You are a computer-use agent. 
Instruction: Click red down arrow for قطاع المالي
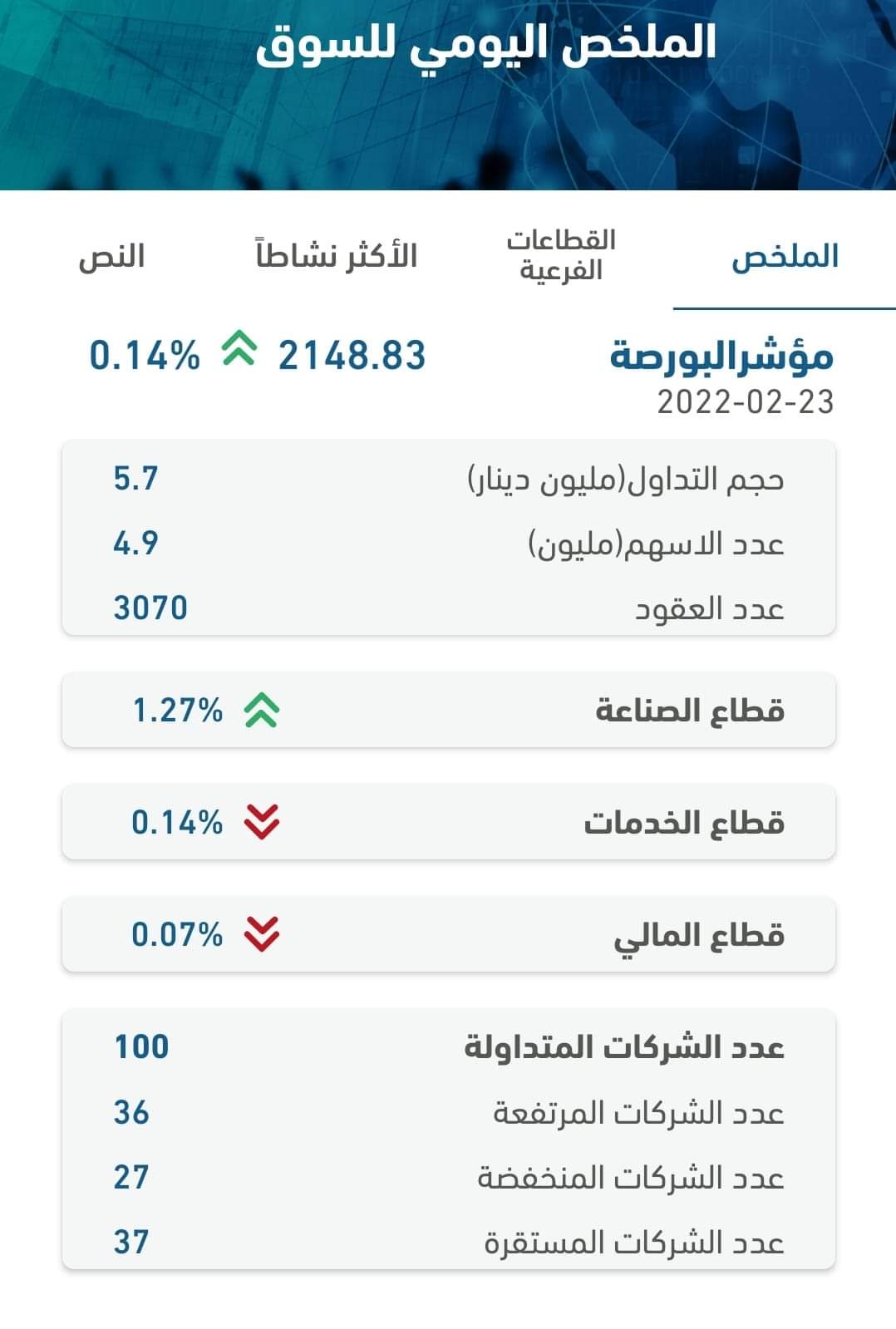click(261, 934)
